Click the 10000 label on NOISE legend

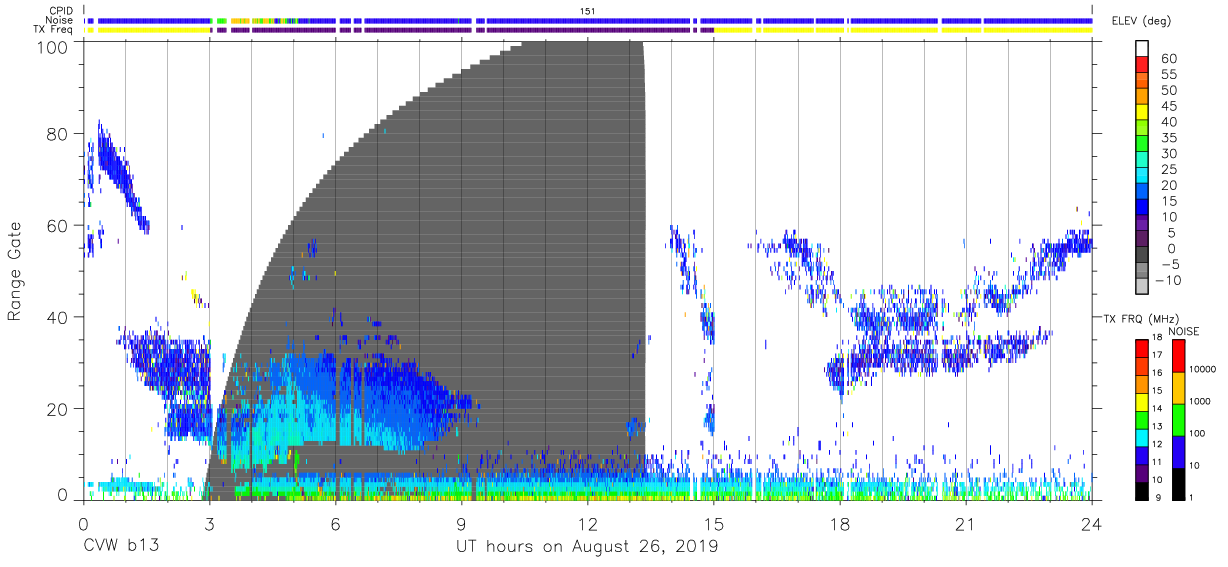1202,370
